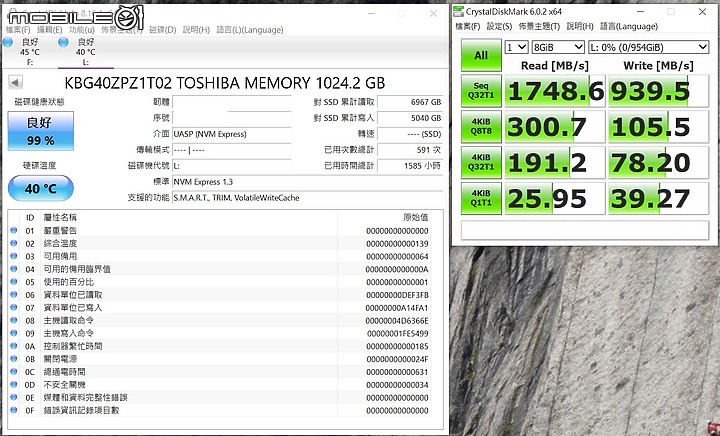The image size is (720, 436).
Task: Click the Seq read result bar 1748.6
Action: click(x=555, y=91)
